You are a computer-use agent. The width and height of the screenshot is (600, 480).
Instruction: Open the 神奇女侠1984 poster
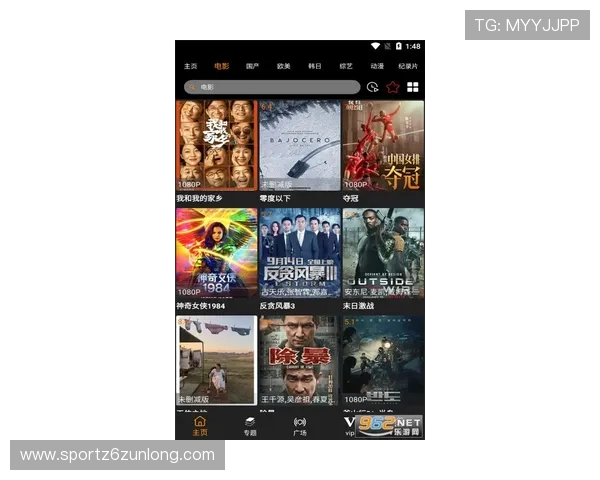coord(216,253)
